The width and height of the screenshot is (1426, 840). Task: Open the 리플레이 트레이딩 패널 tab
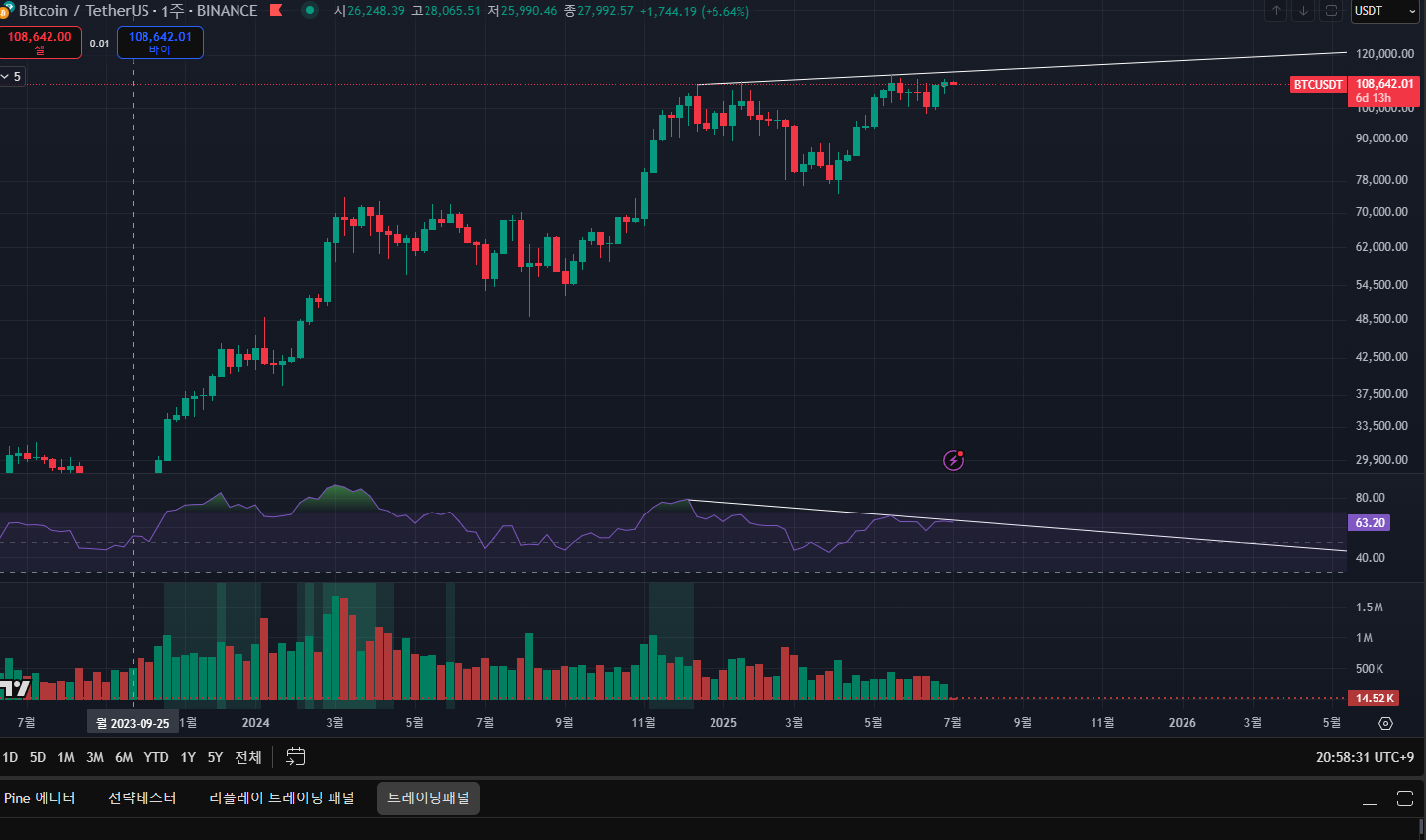coord(282,798)
